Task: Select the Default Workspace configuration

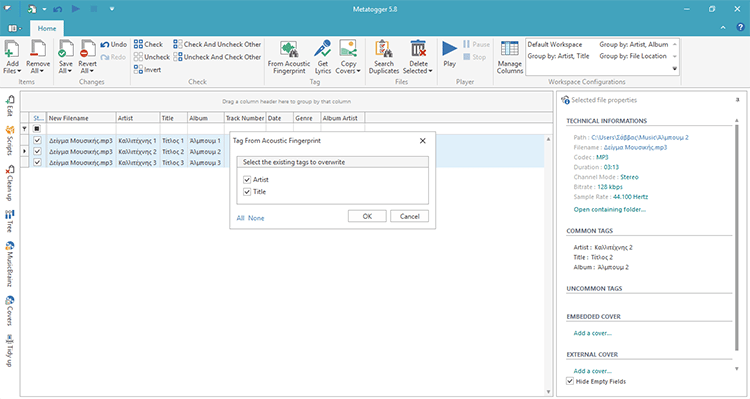Action: click(555, 44)
